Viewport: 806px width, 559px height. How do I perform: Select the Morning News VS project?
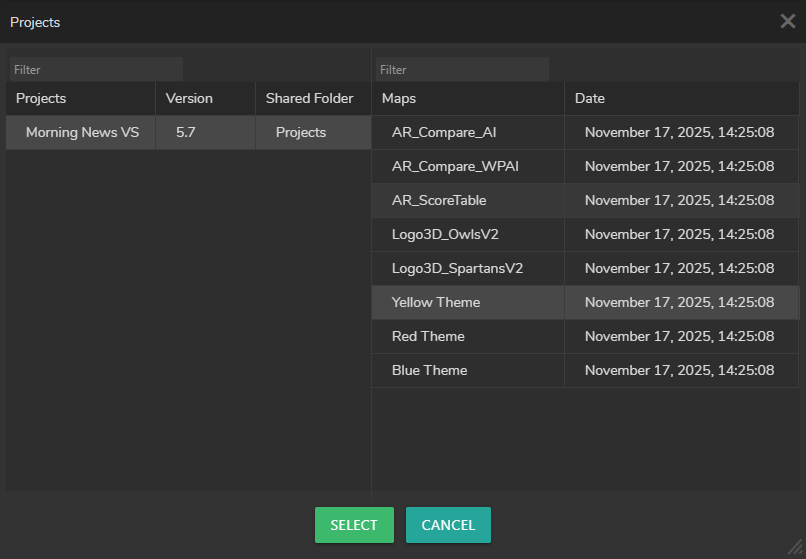82,132
